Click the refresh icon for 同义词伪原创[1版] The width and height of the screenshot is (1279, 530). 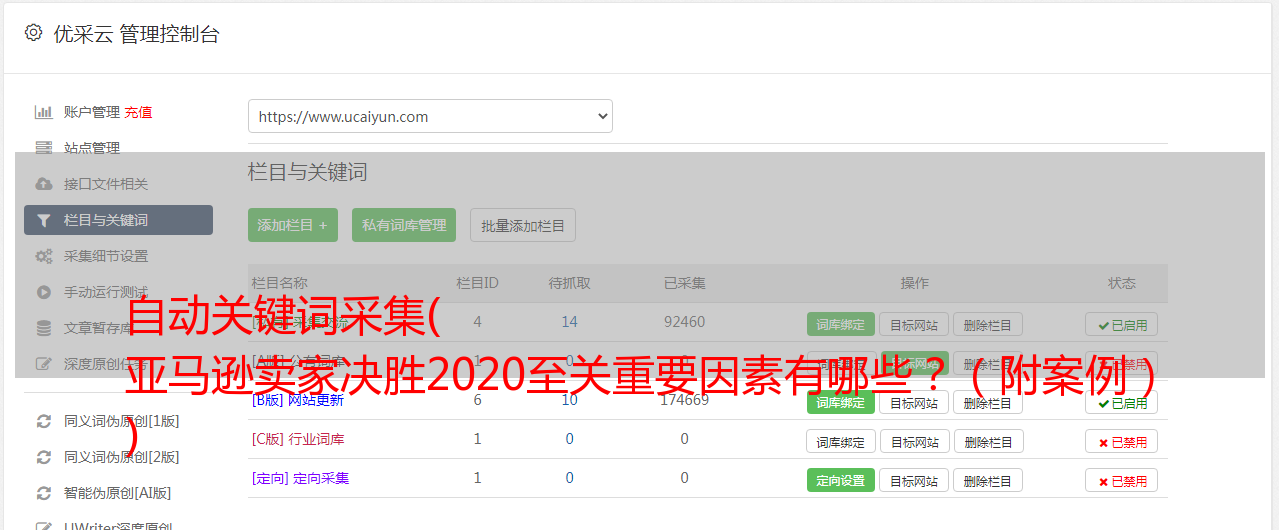click(43, 421)
